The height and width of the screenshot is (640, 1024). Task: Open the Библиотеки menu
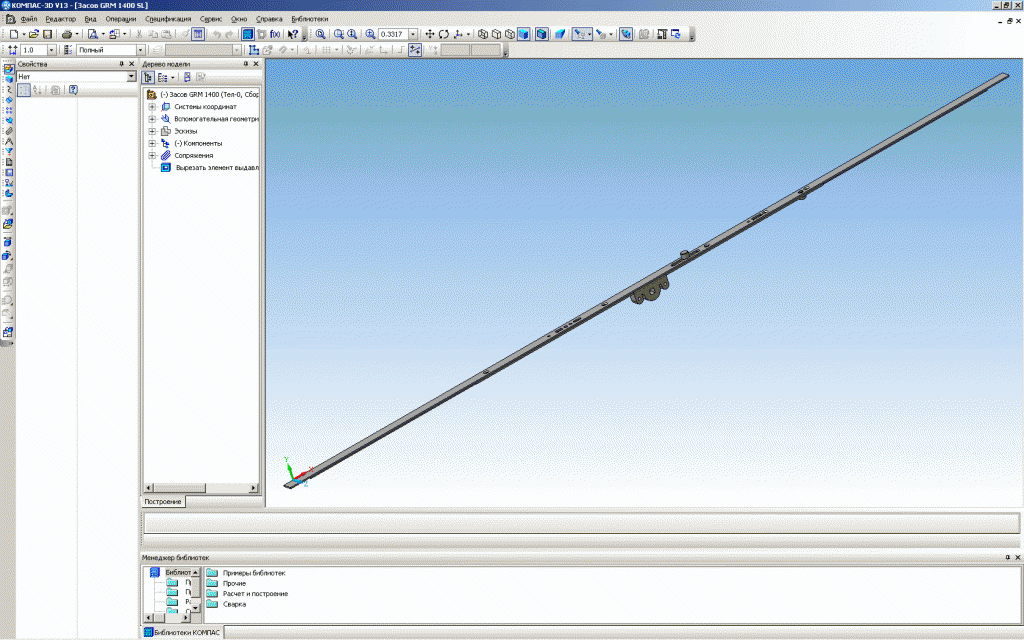310,19
